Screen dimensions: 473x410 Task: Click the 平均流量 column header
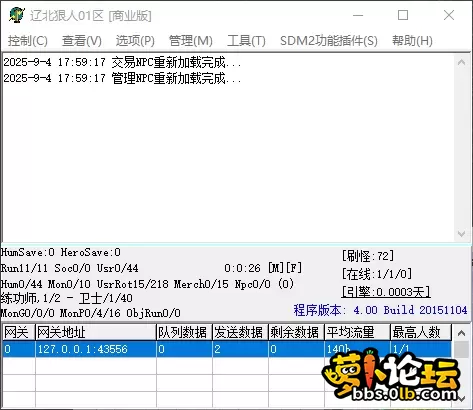(357, 332)
